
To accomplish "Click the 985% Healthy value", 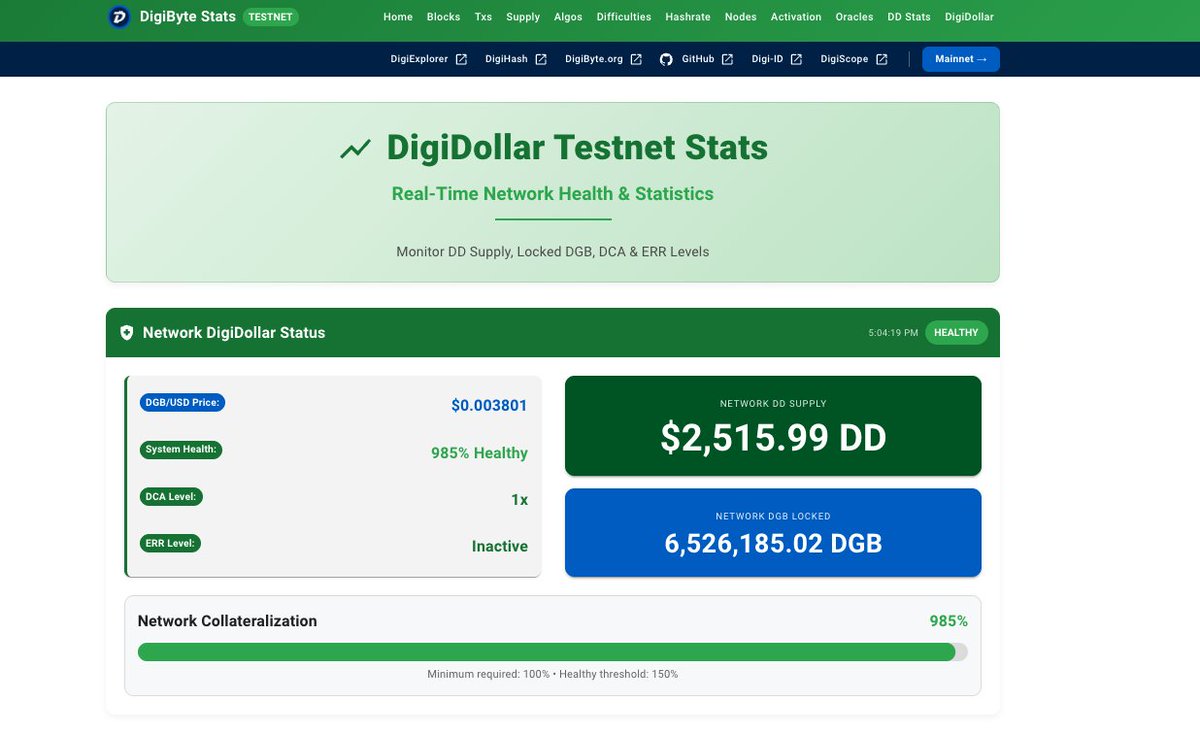I will tap(479, 453).
